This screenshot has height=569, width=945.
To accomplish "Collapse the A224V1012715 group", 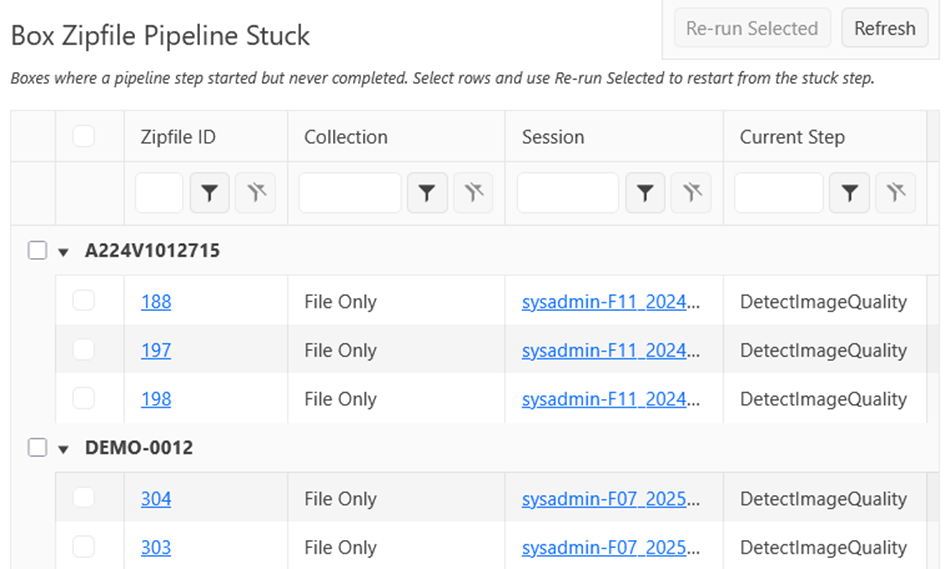I will click(63, 252).
